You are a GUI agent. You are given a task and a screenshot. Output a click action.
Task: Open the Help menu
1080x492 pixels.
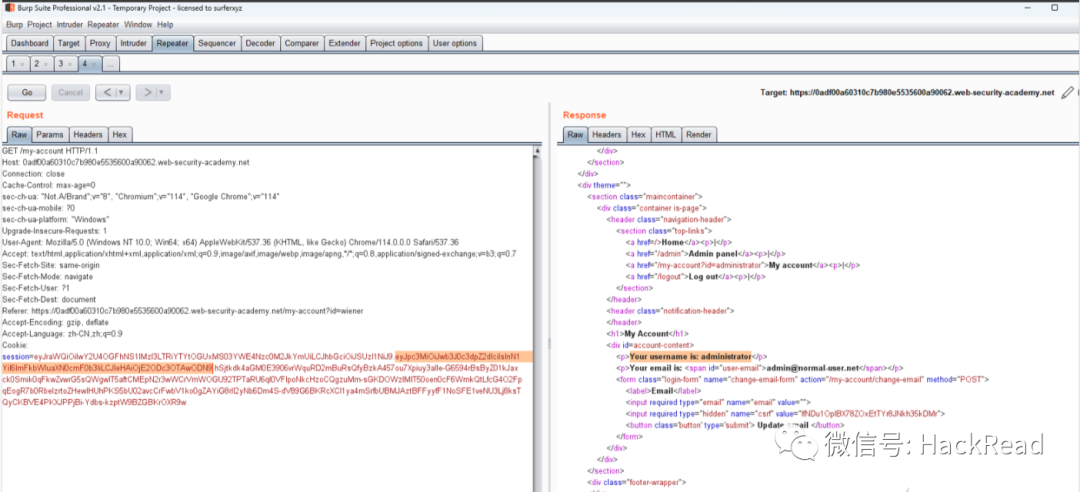[165, 25]
